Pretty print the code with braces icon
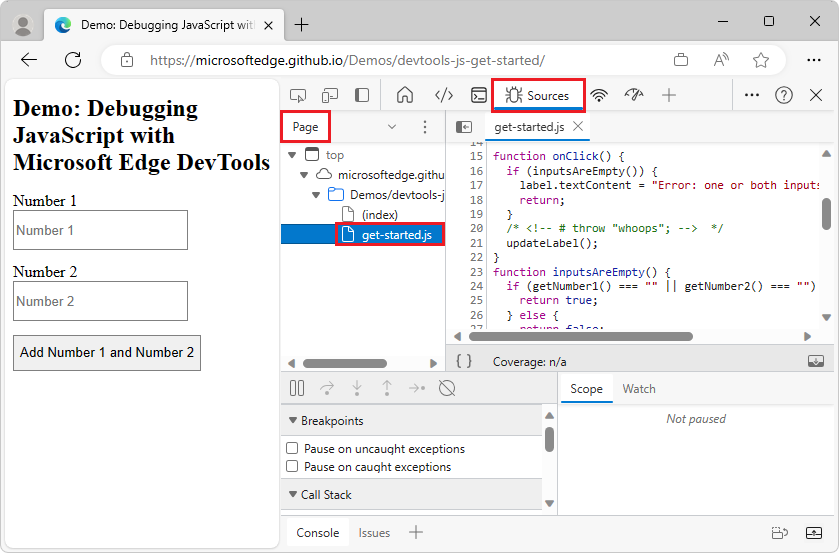 (464, 362)
